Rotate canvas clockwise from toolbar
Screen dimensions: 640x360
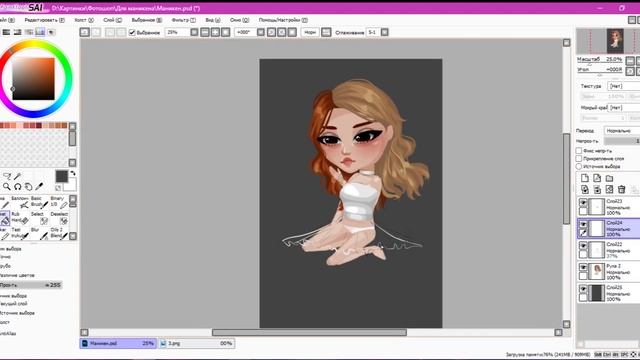point(282,32)
